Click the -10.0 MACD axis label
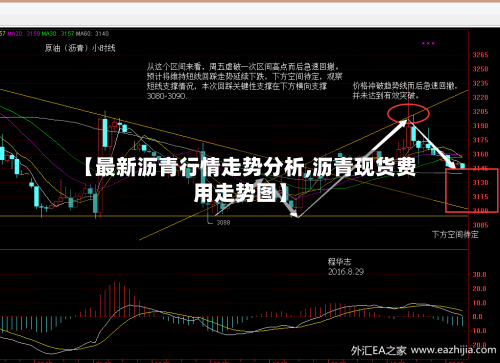Screen dimensions: 500x363 click(478, 331)
